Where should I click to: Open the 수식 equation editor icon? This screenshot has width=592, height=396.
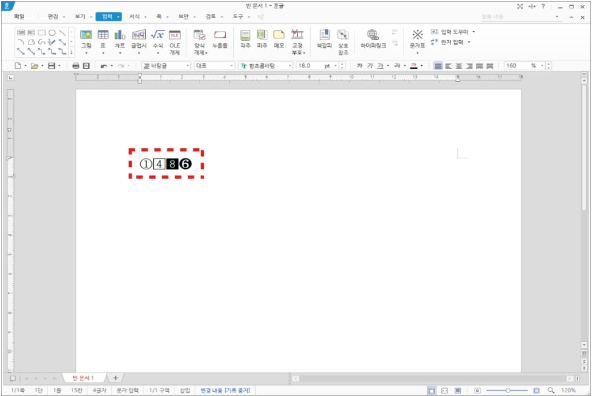(x=157, y=40)
